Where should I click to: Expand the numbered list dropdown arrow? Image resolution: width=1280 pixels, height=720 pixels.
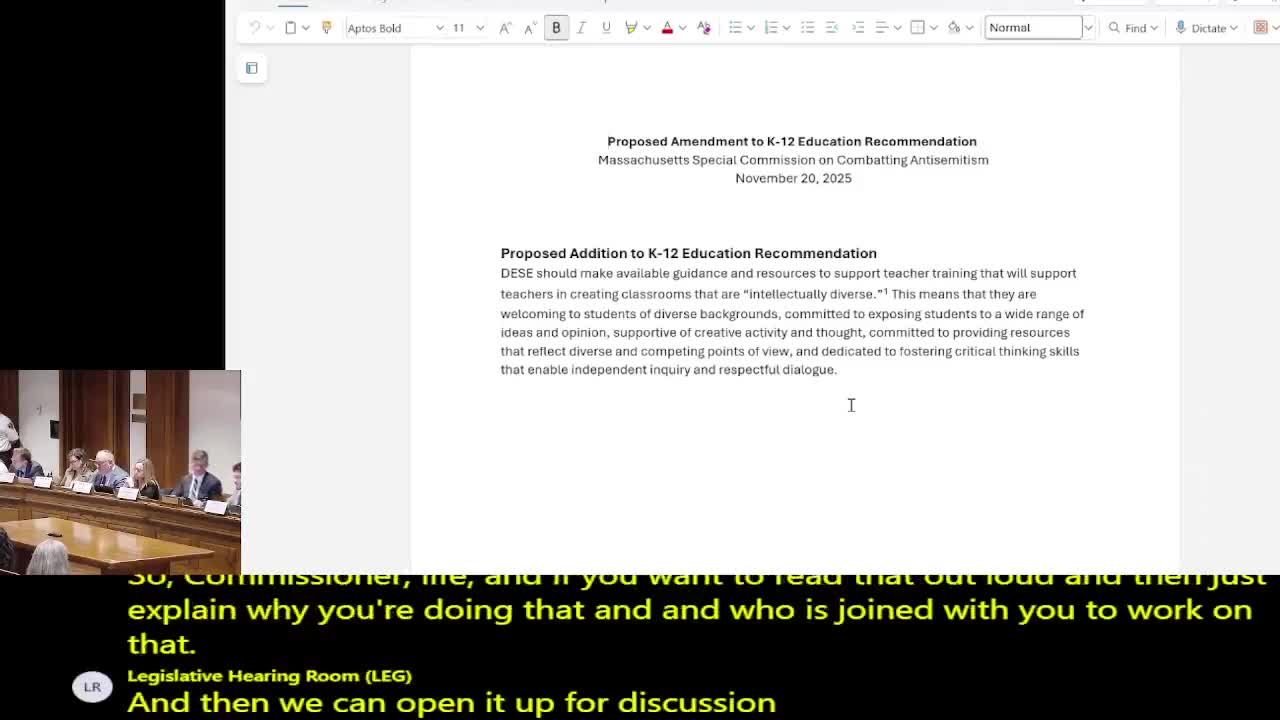click(786, 27)
